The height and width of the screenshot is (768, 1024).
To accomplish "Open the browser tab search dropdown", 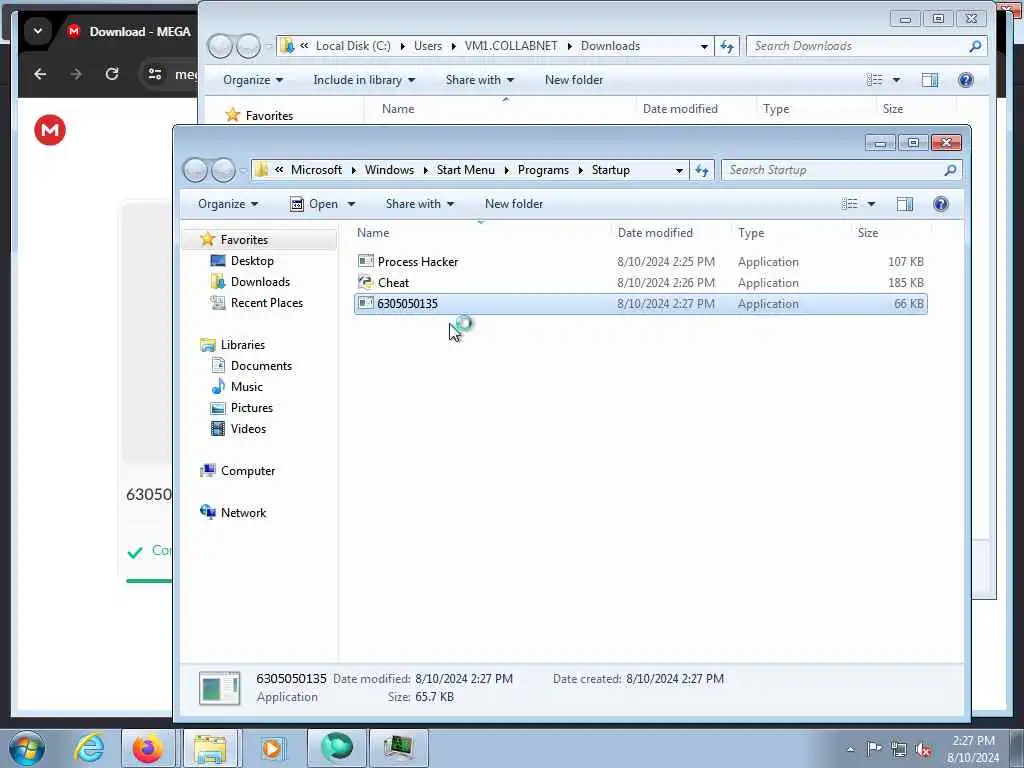I will point(38,31).
